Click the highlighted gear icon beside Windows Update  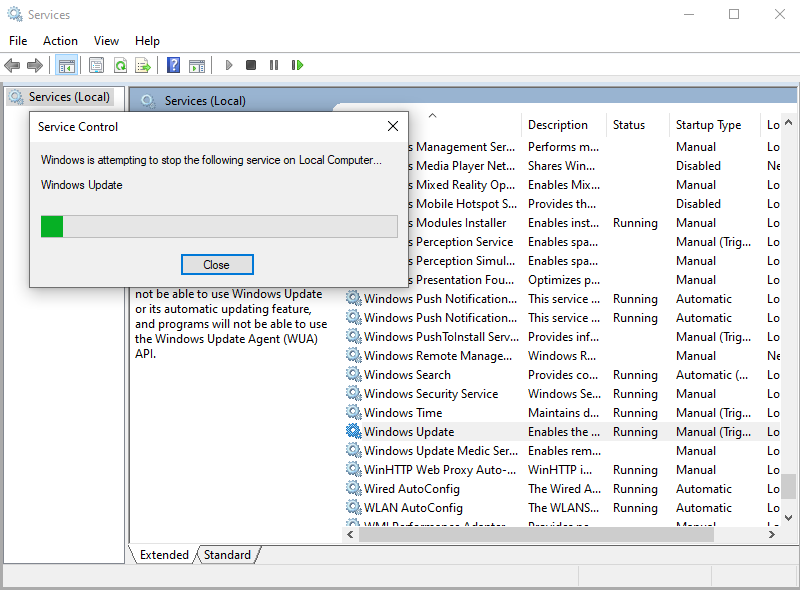tap(353, 431)
